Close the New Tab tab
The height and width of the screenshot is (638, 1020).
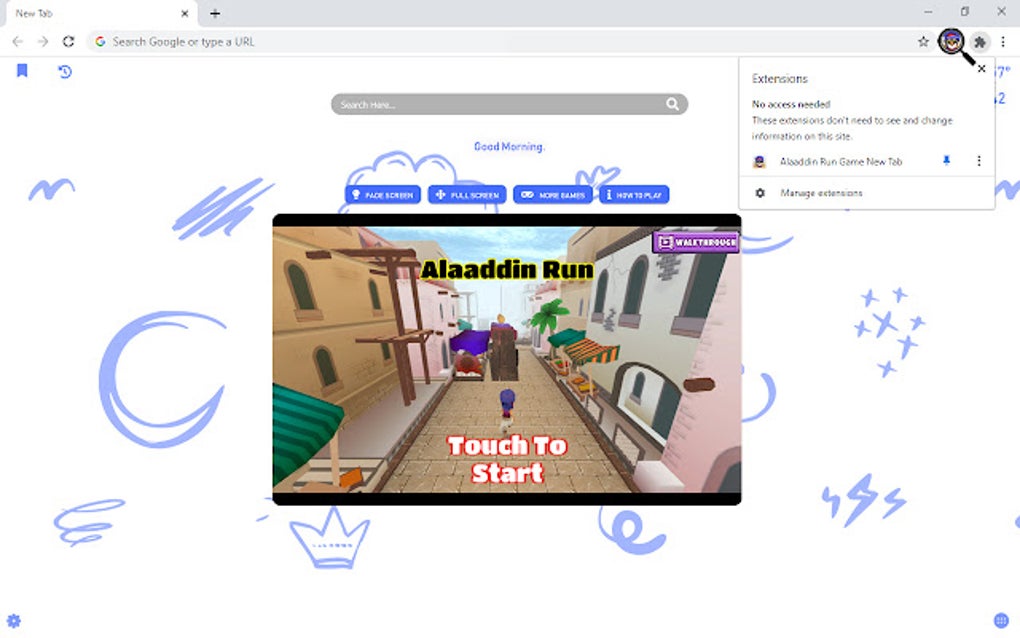click(185, 13)
